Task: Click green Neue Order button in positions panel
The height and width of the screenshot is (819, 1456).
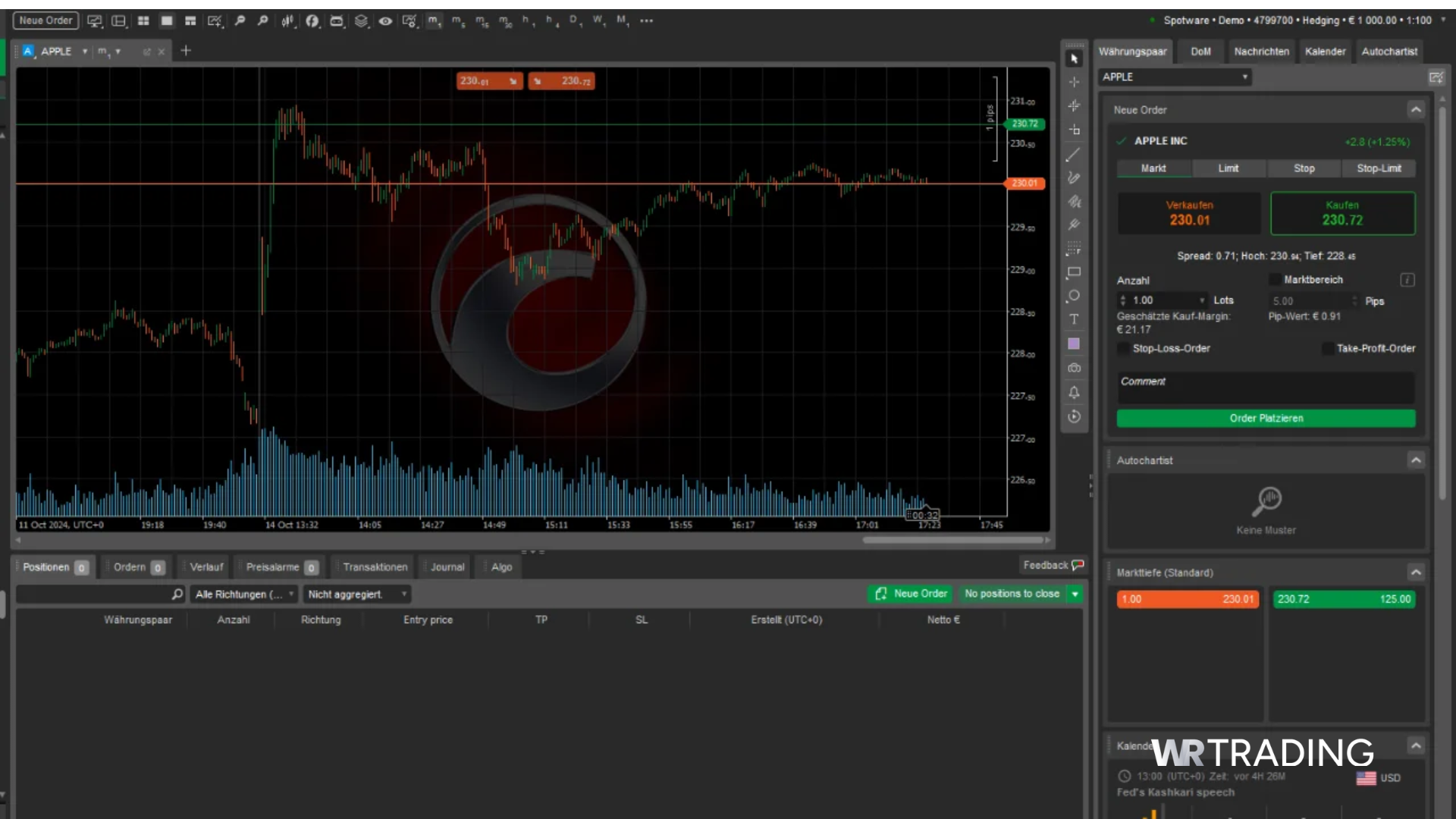Action: coord(911,594)
